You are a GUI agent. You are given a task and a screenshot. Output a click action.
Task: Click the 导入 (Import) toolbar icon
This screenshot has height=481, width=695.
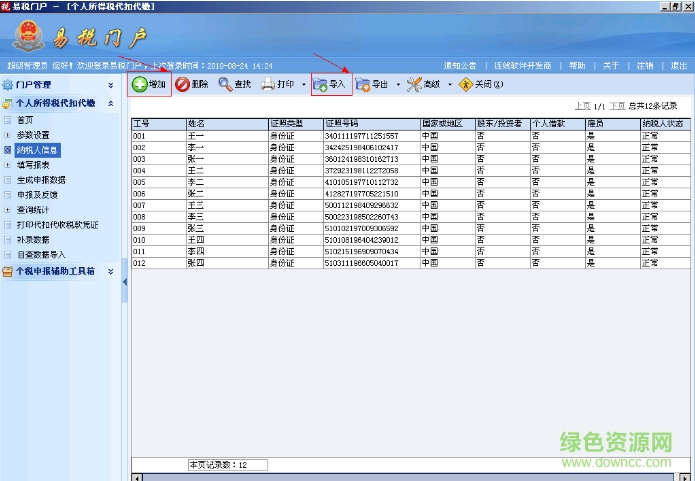pyautogui.click(x=320, y=85)
